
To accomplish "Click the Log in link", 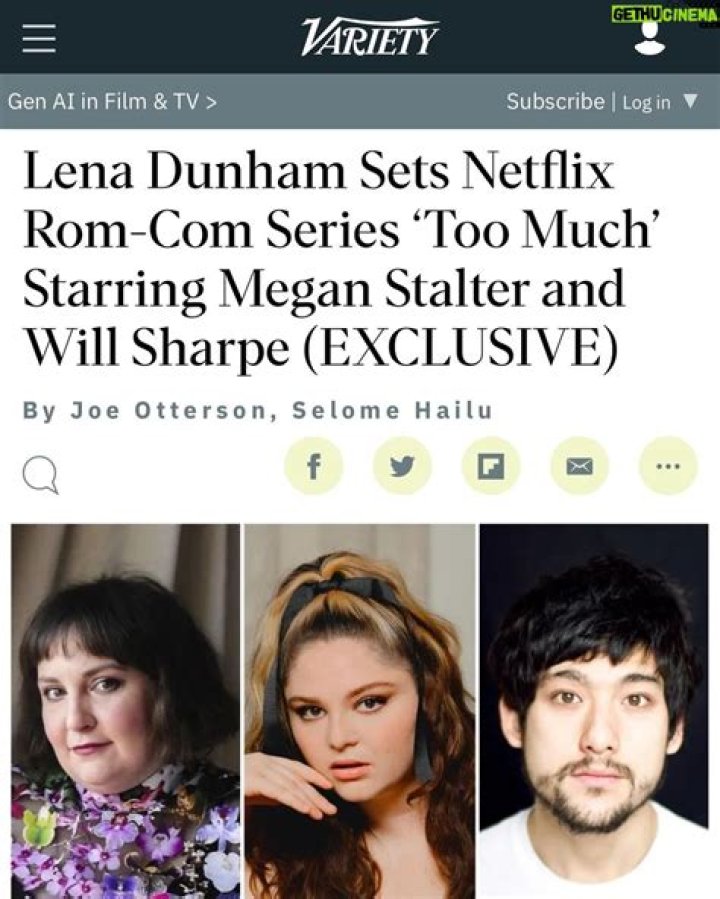I will (x=646, y=103).
